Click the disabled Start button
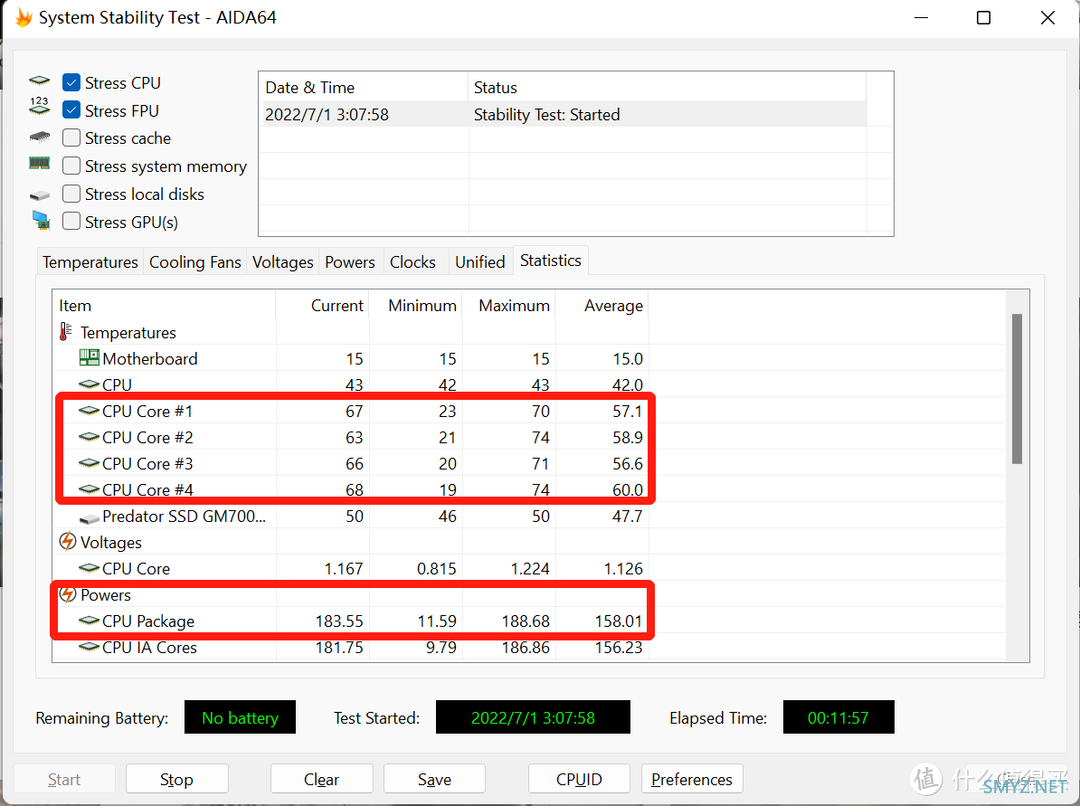1080x806 pixels. pyautogui.click(x=64, y=779)
